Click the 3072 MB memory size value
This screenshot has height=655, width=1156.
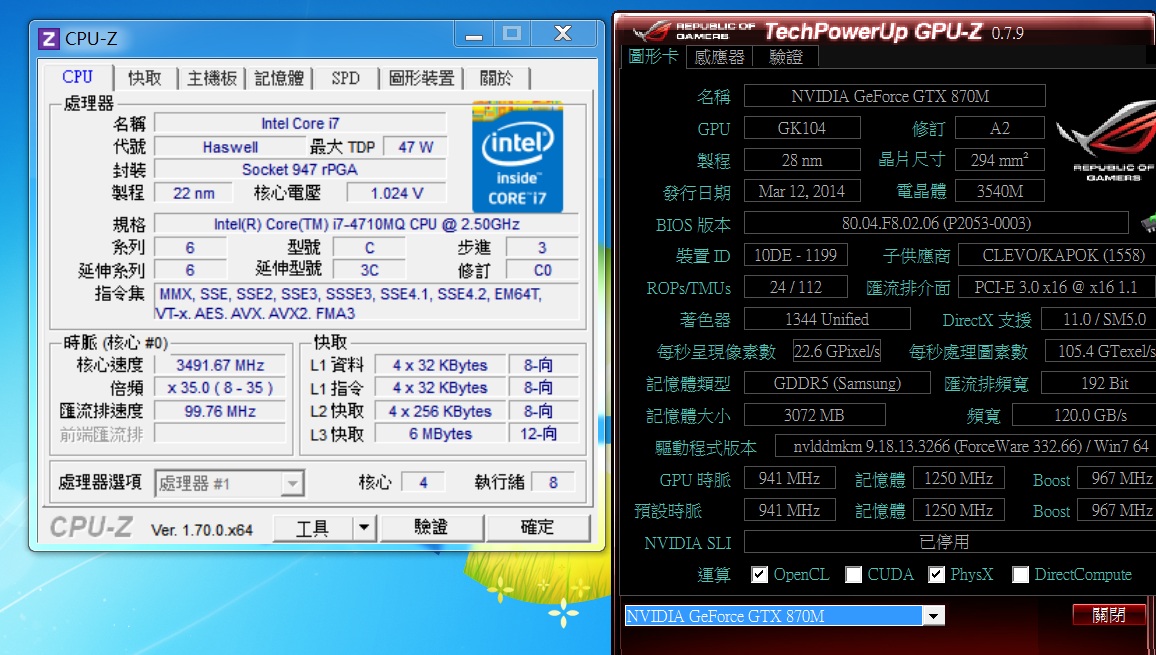click(x=815, y=415)
